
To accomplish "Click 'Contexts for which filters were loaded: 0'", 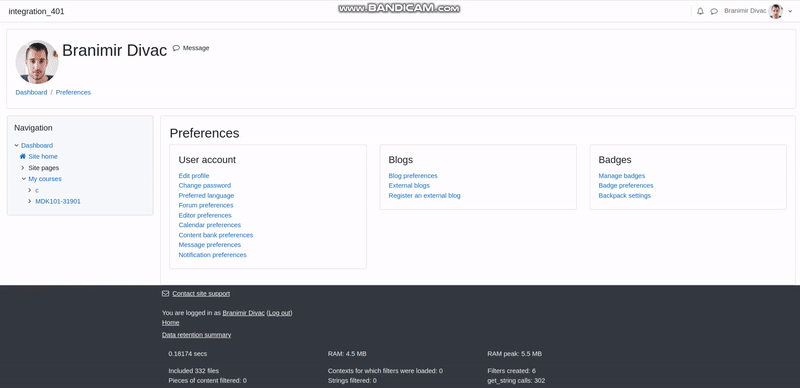I will (x=385, y=371).
